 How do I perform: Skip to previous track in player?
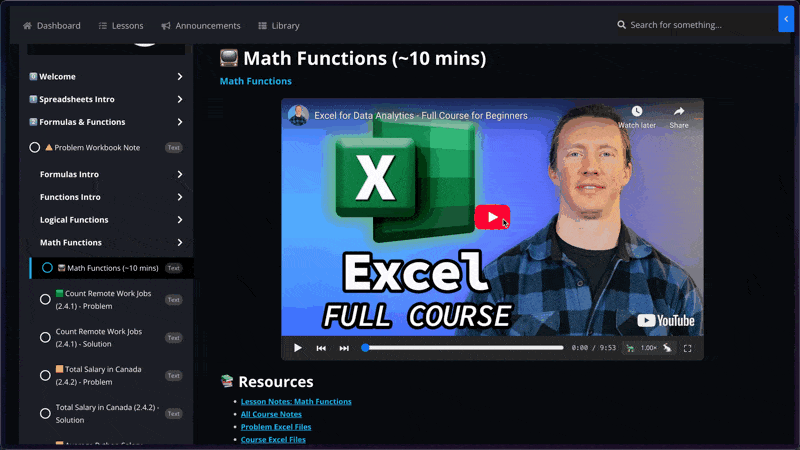tap(321, 348)
